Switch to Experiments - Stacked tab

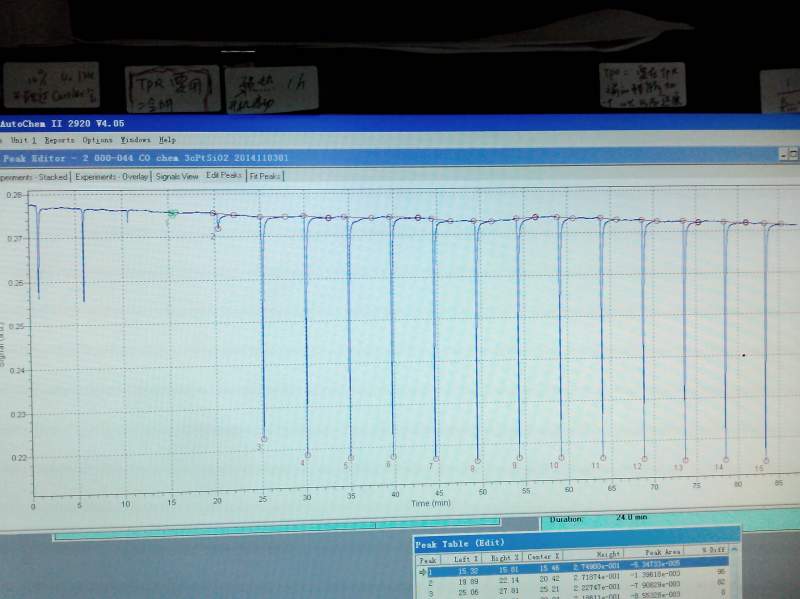tap(33, 177)
